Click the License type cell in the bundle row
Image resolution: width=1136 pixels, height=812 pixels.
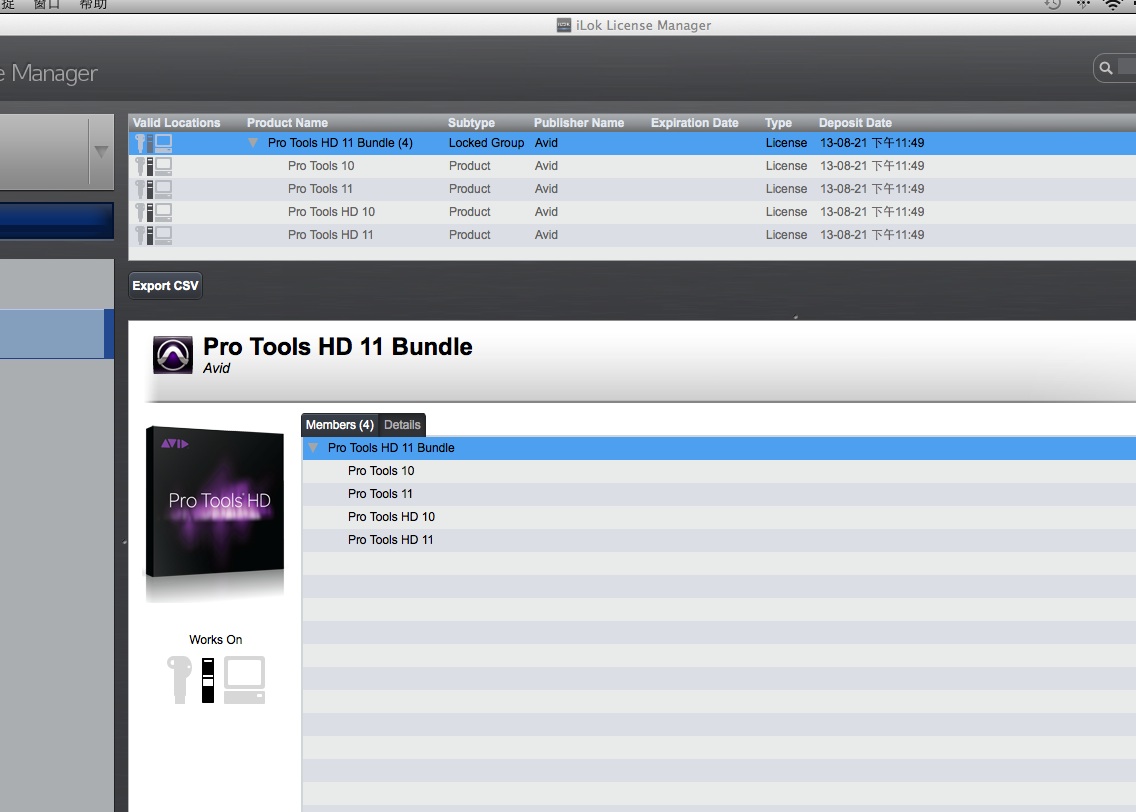pyautogui.click(x=786, y=143)
